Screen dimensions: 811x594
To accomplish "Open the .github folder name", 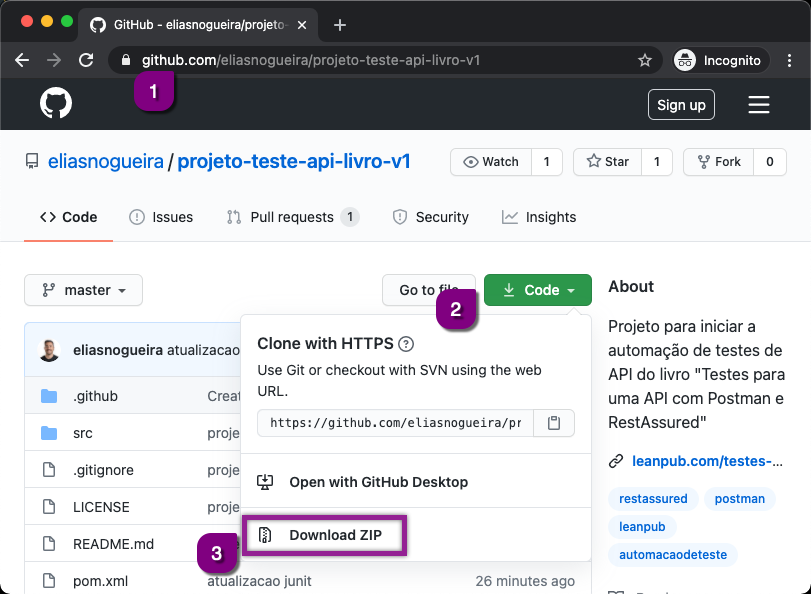I will (x=95, y=396).
